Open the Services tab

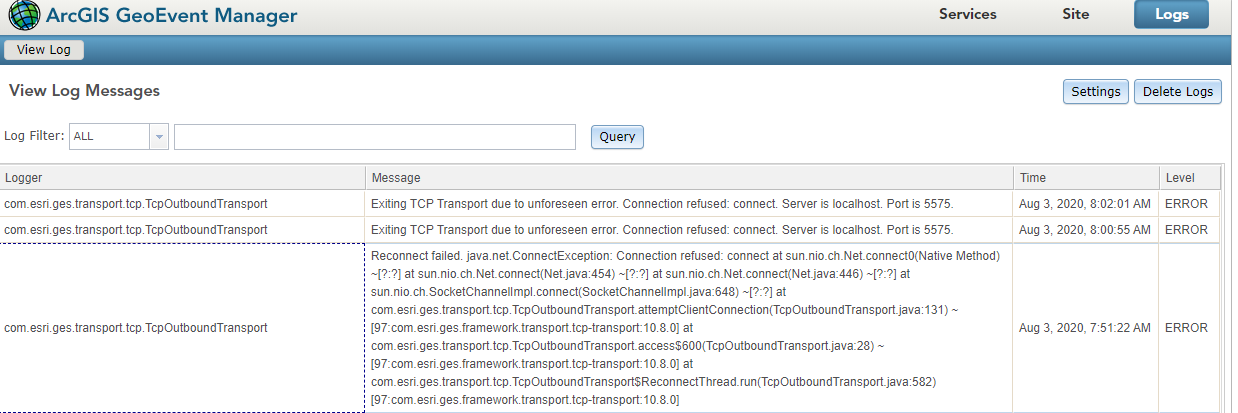(967, 15)
